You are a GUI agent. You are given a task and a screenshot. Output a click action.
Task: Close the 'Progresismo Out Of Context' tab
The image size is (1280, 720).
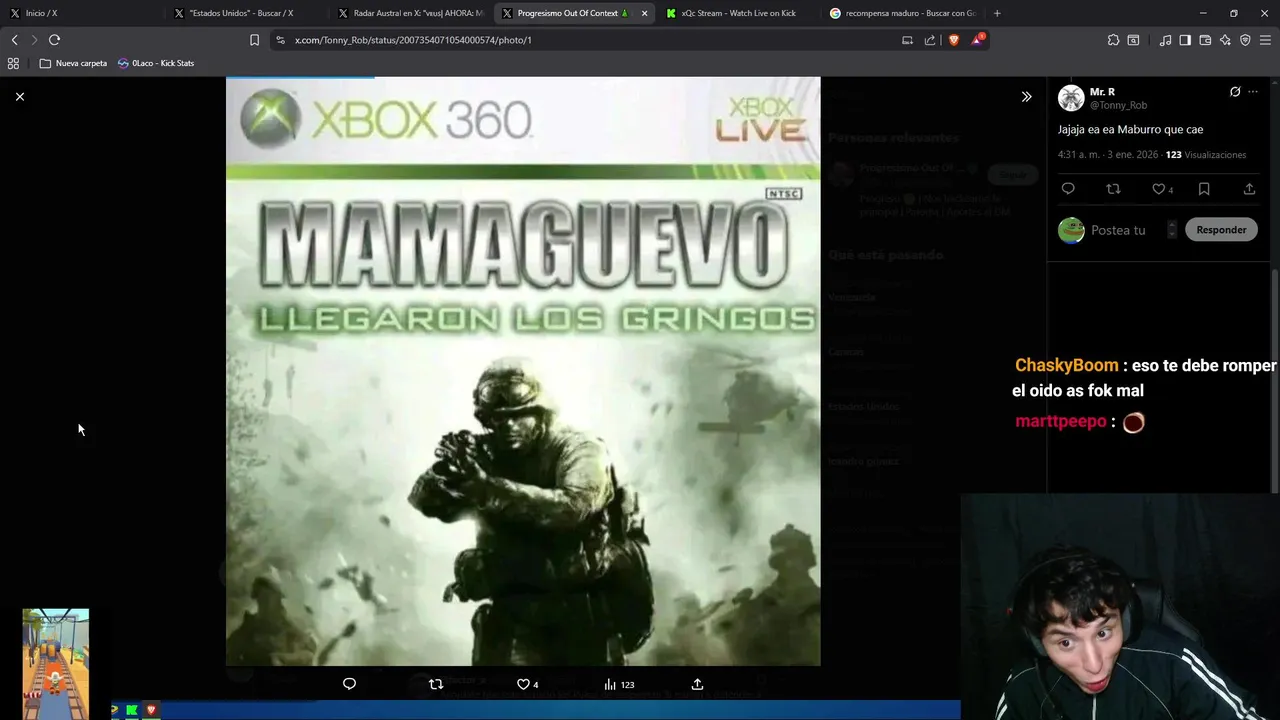644,13
